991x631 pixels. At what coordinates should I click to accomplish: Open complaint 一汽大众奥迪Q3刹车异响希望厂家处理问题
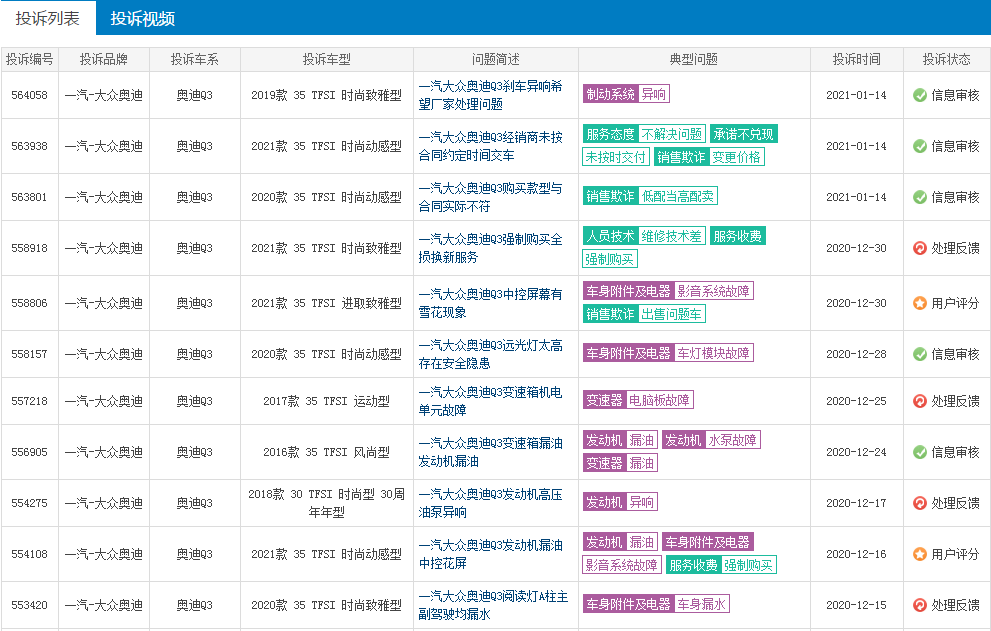coord(490,95)
